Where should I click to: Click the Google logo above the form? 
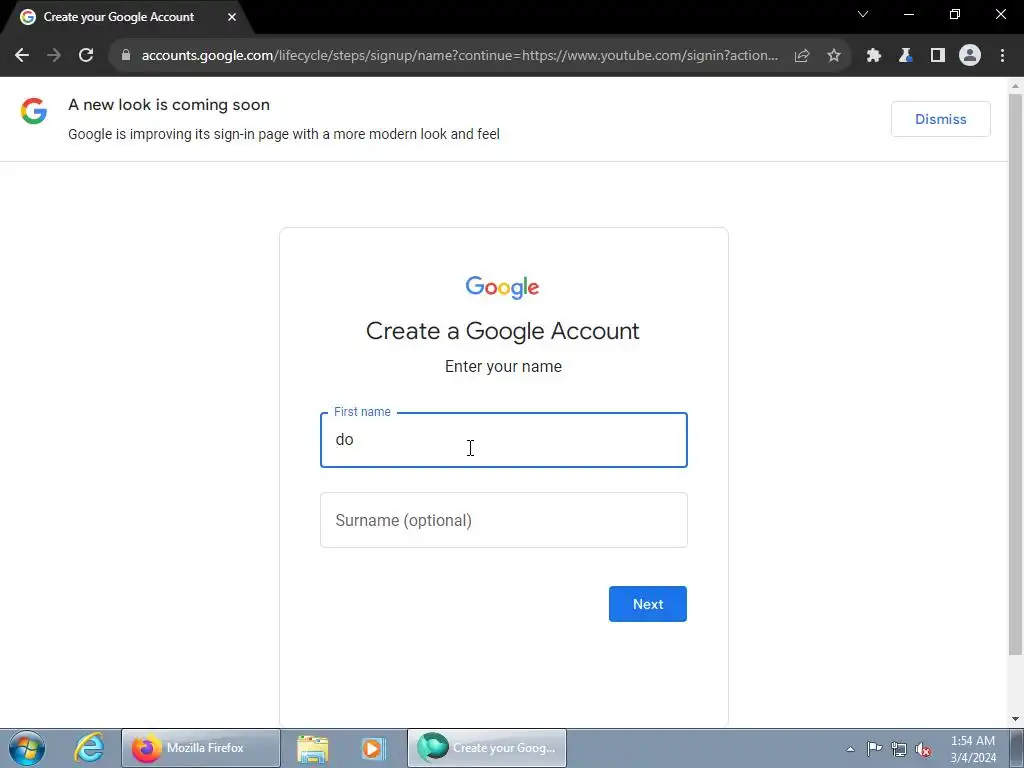[x=502, y=287]
